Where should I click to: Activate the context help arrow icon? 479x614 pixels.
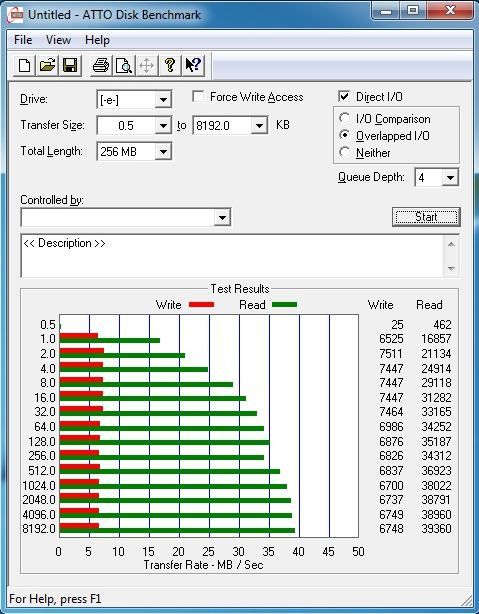pyautogui.click(x=193, y=65)
